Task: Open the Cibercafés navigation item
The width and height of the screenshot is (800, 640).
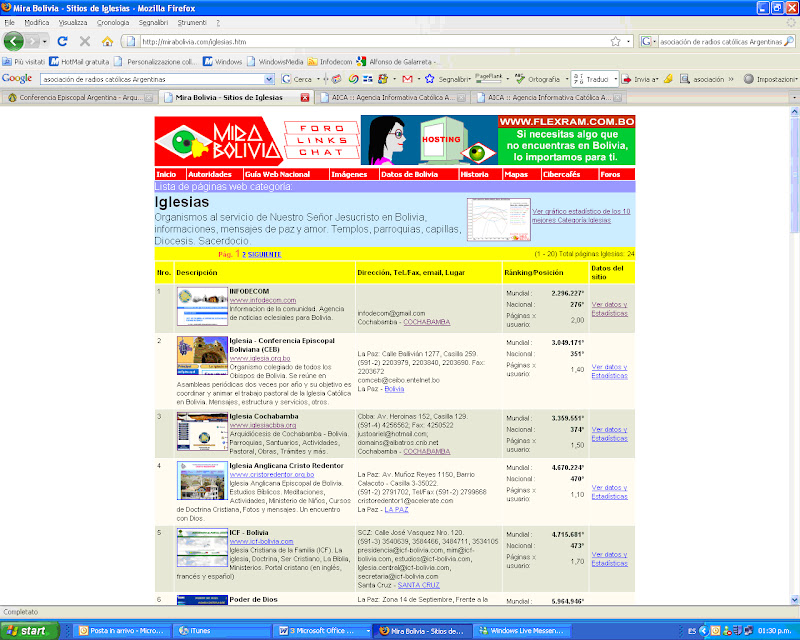Action: tap(561, 174)
